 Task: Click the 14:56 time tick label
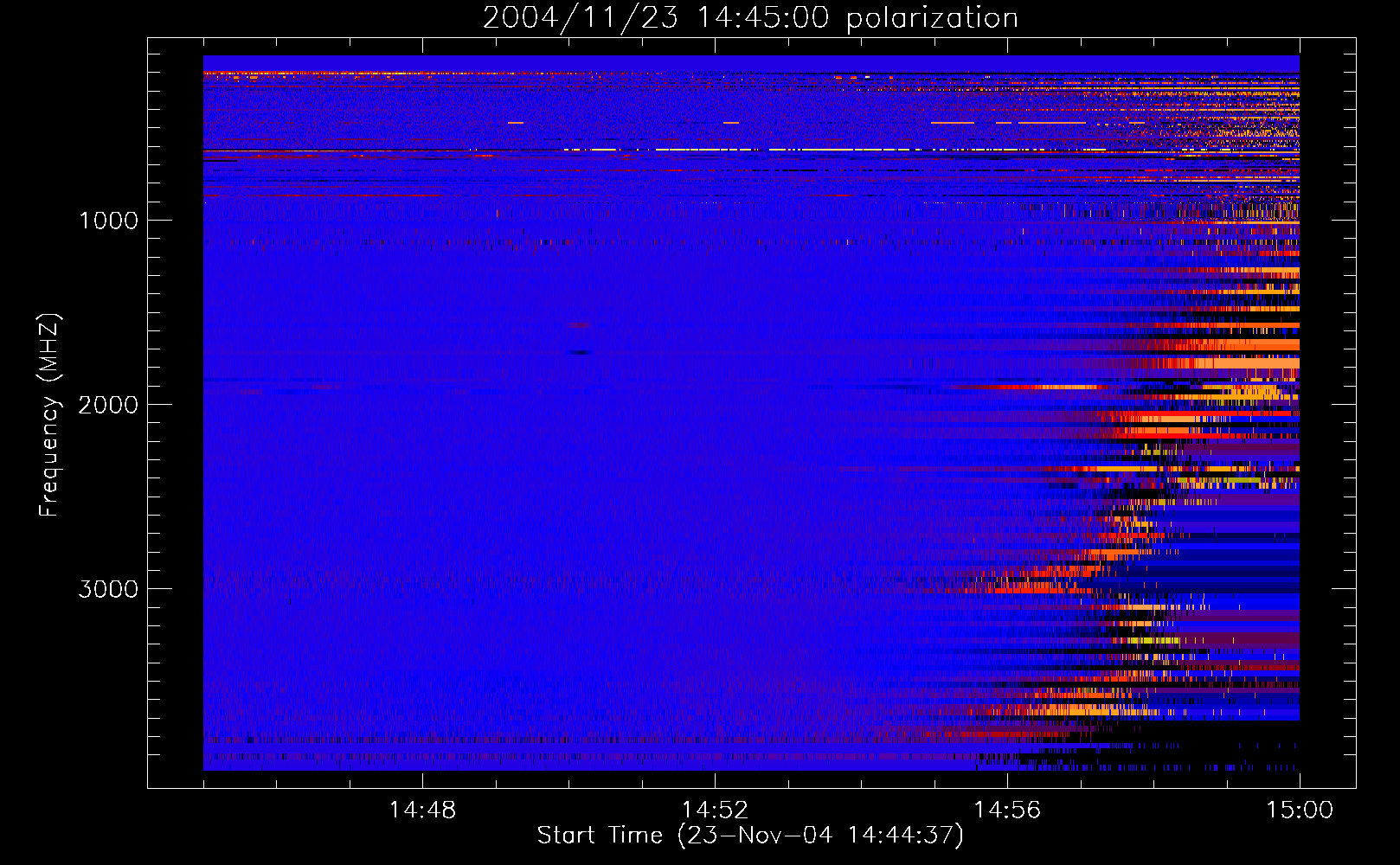pyautogui.click(x=1007, y=811)
